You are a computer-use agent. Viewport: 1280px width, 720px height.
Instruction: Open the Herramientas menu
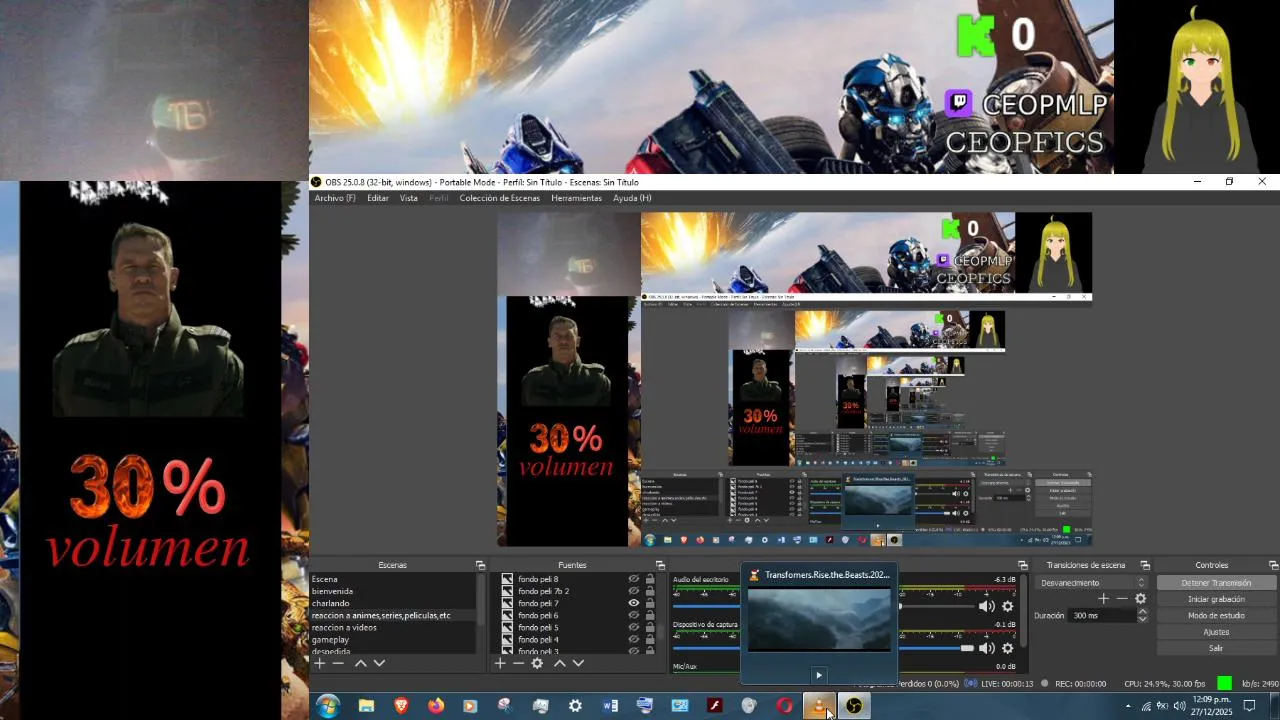click(x=577, y=198)
